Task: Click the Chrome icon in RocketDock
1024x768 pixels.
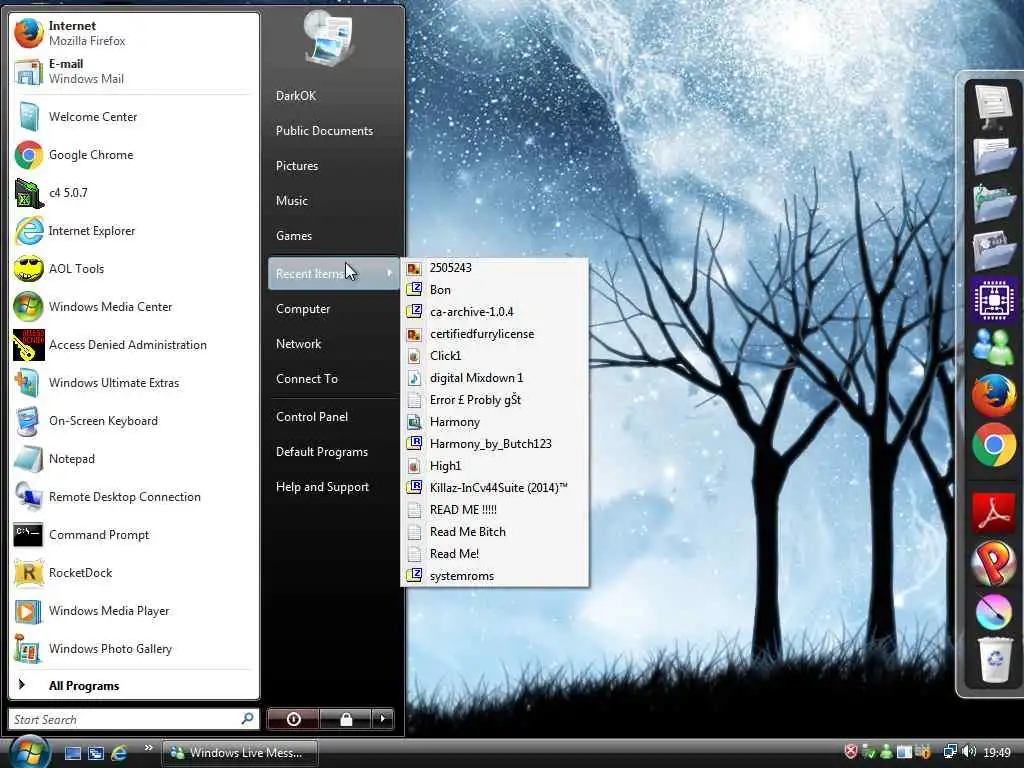Action: tap(993, 445)
